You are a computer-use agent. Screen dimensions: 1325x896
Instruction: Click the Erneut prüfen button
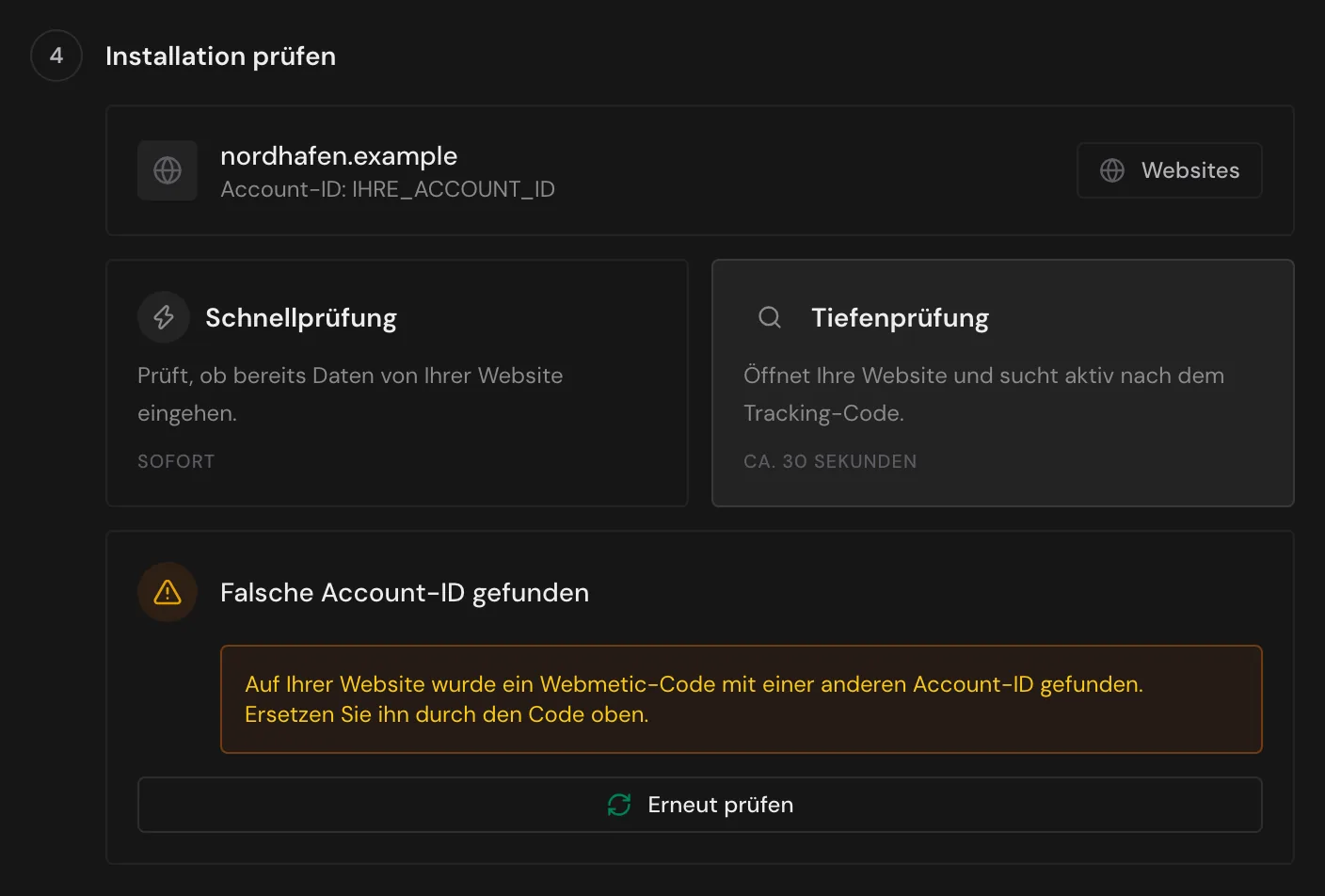pyautogui.click(x=699, y=805)
